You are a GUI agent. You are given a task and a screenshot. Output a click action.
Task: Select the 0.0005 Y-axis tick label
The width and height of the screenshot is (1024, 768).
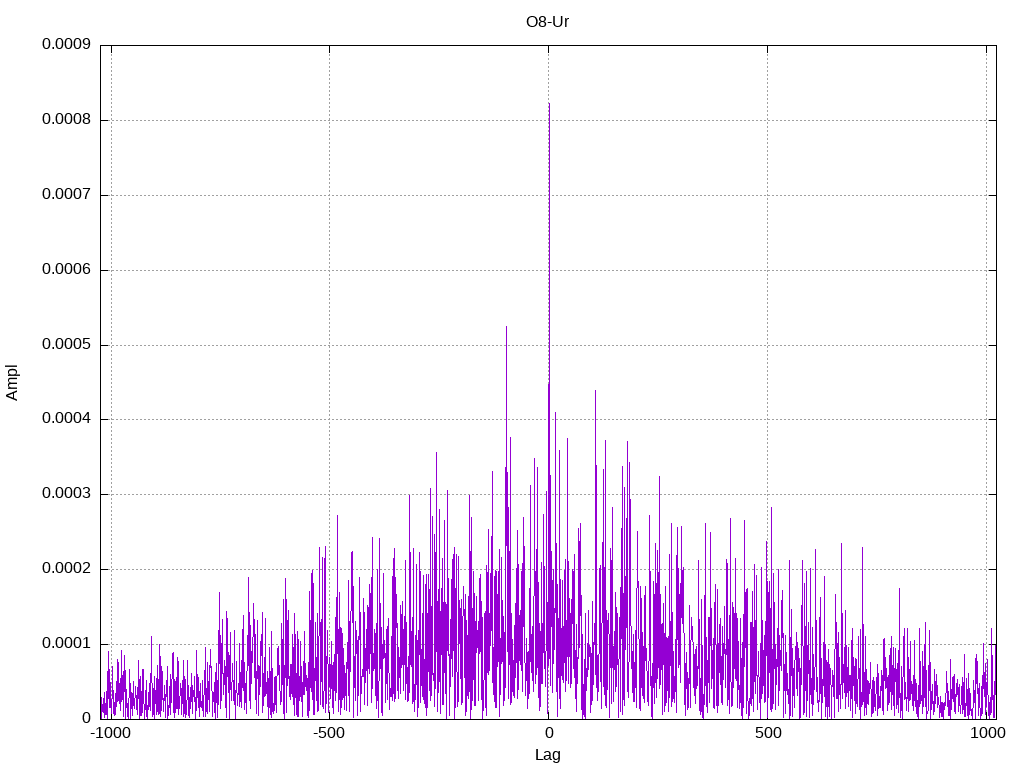(66, 344)
